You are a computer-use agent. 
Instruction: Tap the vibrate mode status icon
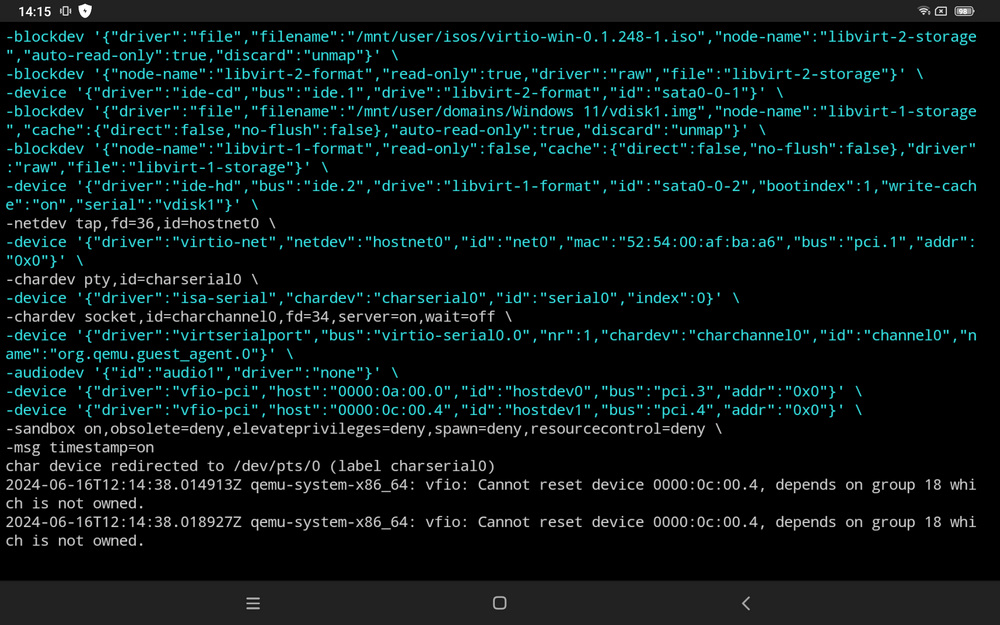tap(65, 11)
